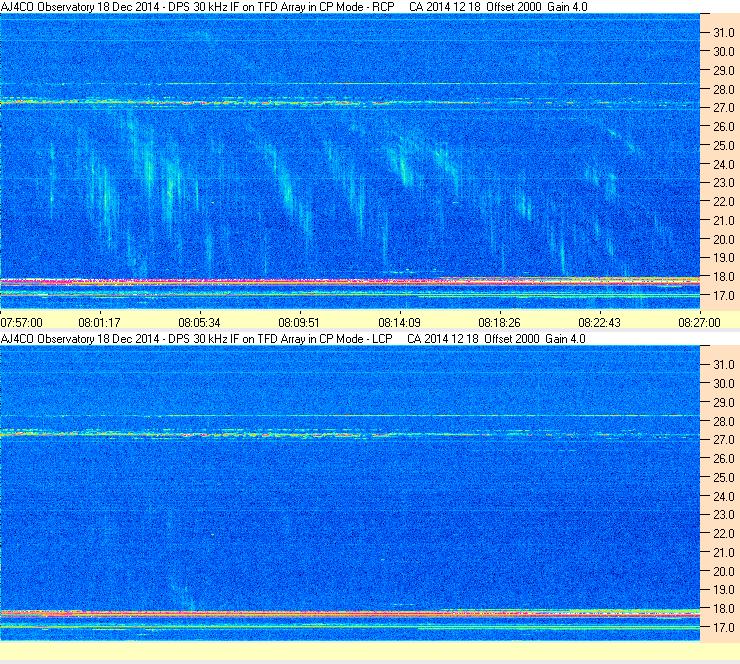The height and width of the screenshot is (664, 740).
Task: Click the 27.0 frequency label in LCP panel
Action: point(724,440)
